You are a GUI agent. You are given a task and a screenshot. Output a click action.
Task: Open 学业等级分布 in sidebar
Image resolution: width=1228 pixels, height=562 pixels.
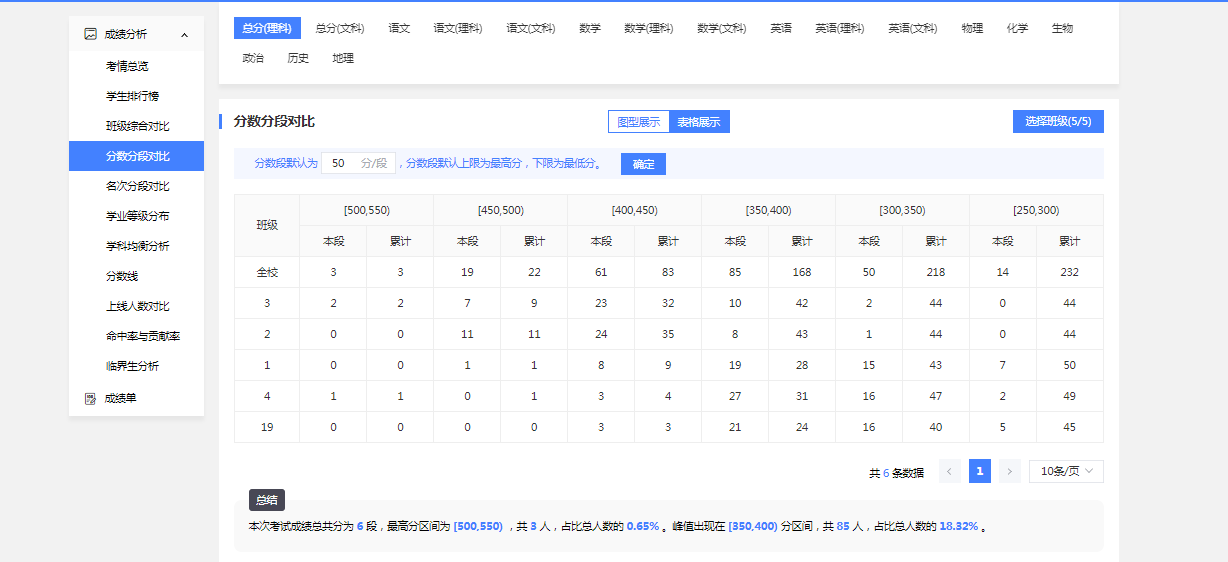pyautogui.click(x=137, y=216)
